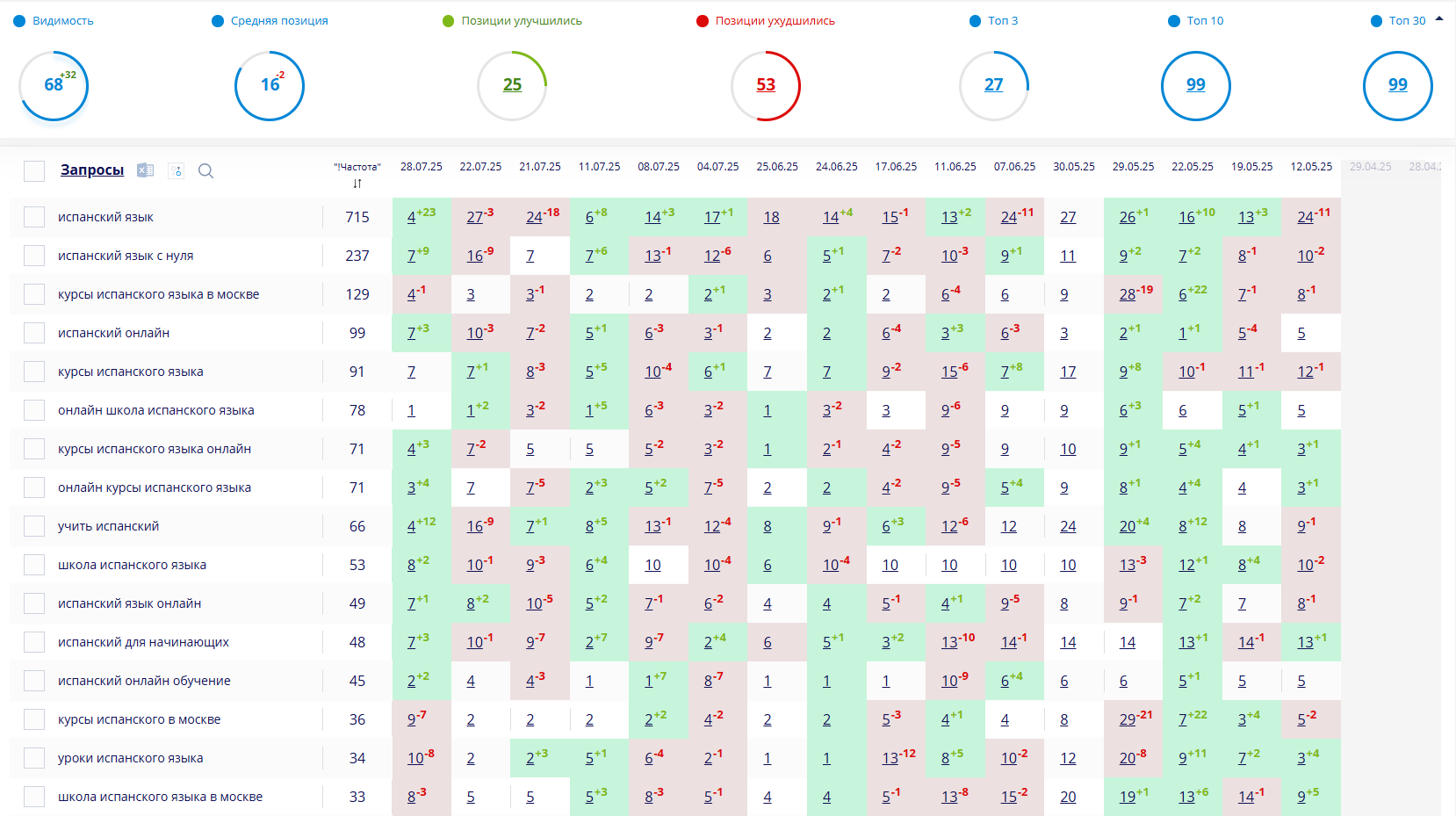Open the improved positions count 25
This screenshot has width=1456, height=816.
click(x=512, y=85)
